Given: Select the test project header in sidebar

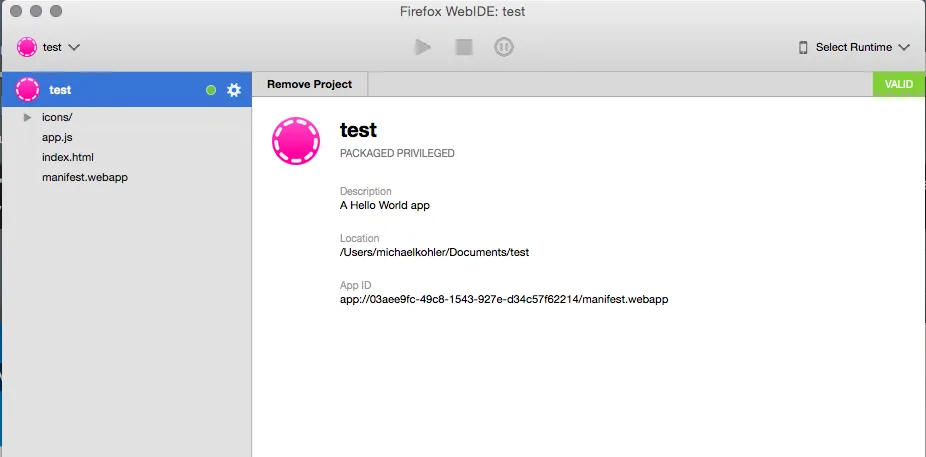Looking at the screenshot, I should click(x=126, y=90).
